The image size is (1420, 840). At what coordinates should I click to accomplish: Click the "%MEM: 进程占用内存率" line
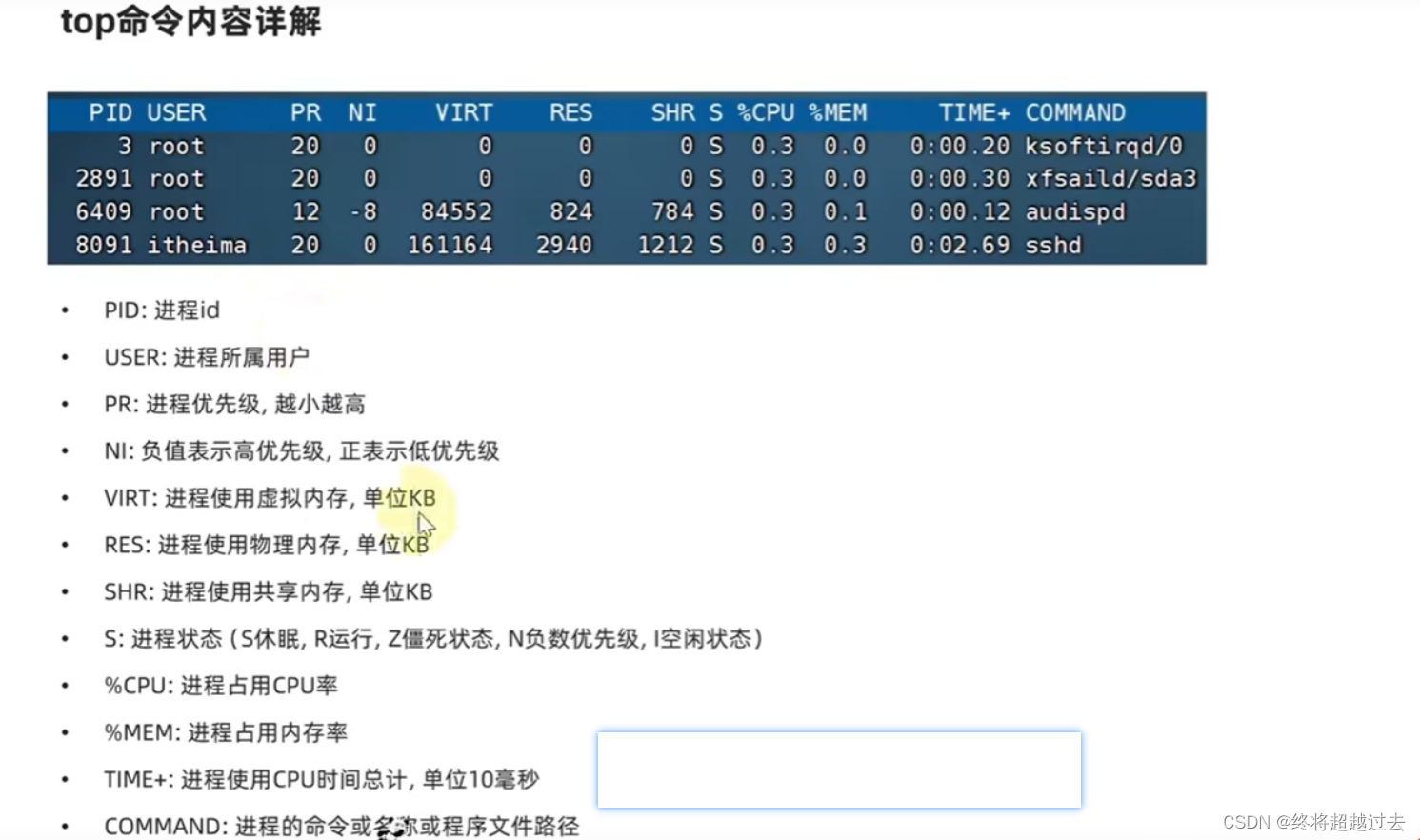coord(226,732)
